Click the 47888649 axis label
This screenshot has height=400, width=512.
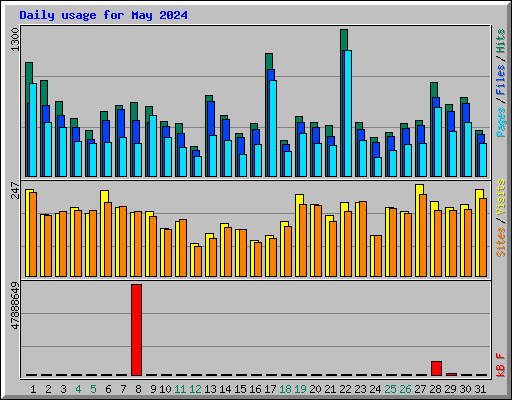(x=15, y=305)
